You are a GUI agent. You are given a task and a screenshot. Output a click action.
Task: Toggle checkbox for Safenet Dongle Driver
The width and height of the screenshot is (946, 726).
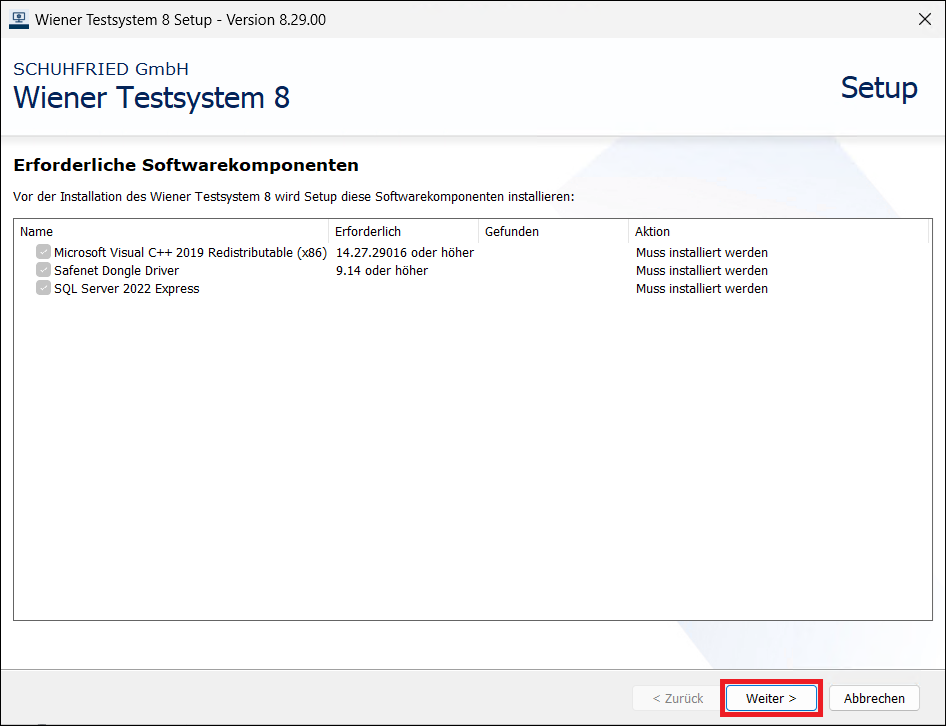pyautogui.click(x=43, y=270)
